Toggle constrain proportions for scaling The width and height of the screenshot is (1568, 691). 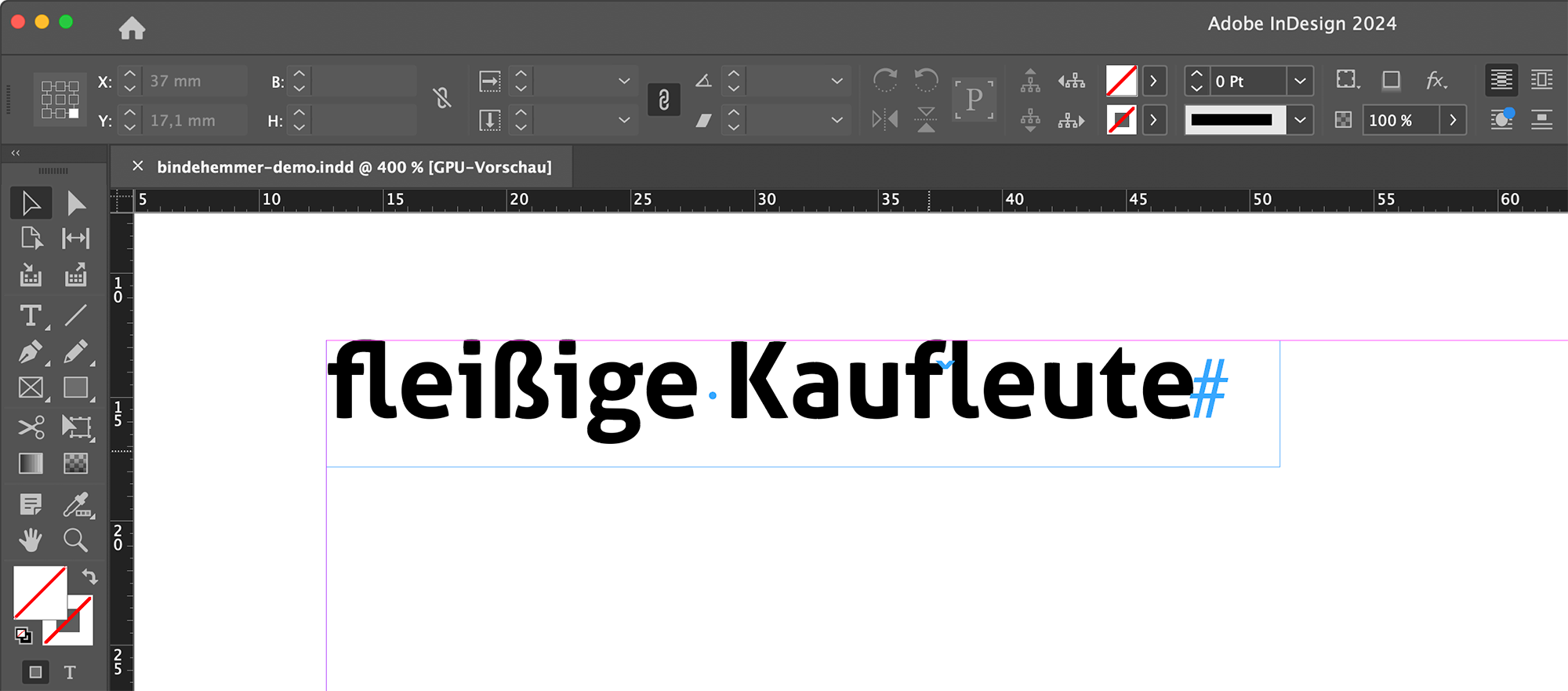(664, 100)
